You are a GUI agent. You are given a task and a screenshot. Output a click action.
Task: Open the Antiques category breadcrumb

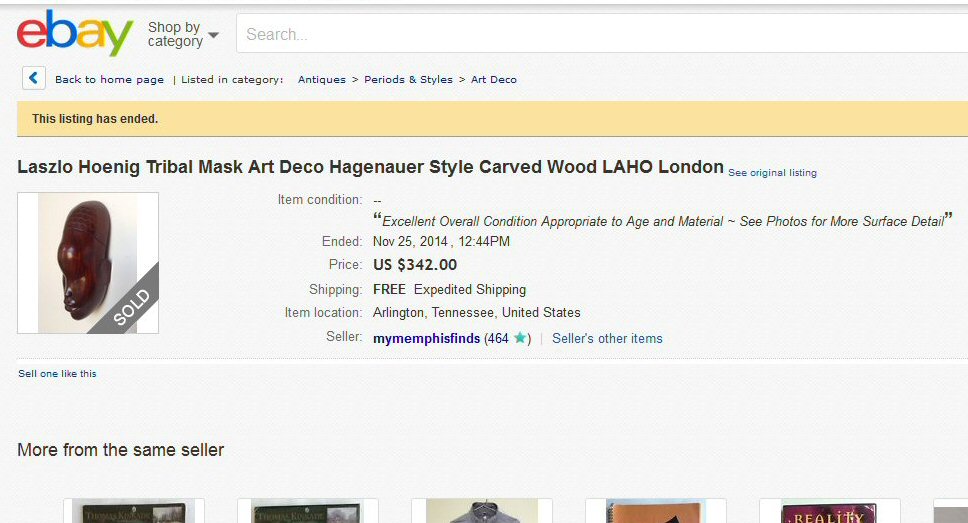[x=322, y=80]
